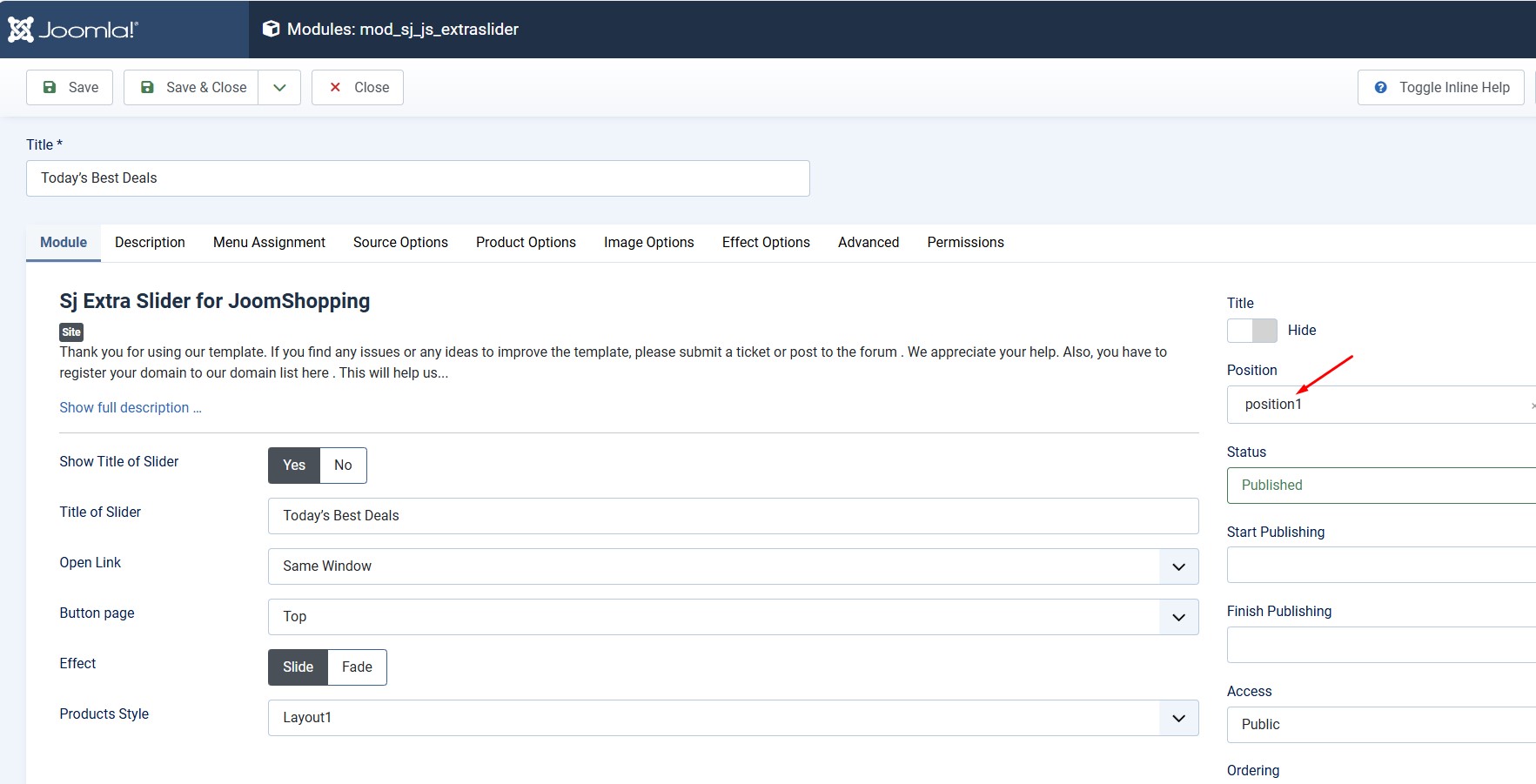The width and height of the screenshot is (1536, 784).
Task: Click the Site badge label
Action: [x=71, y=332]
